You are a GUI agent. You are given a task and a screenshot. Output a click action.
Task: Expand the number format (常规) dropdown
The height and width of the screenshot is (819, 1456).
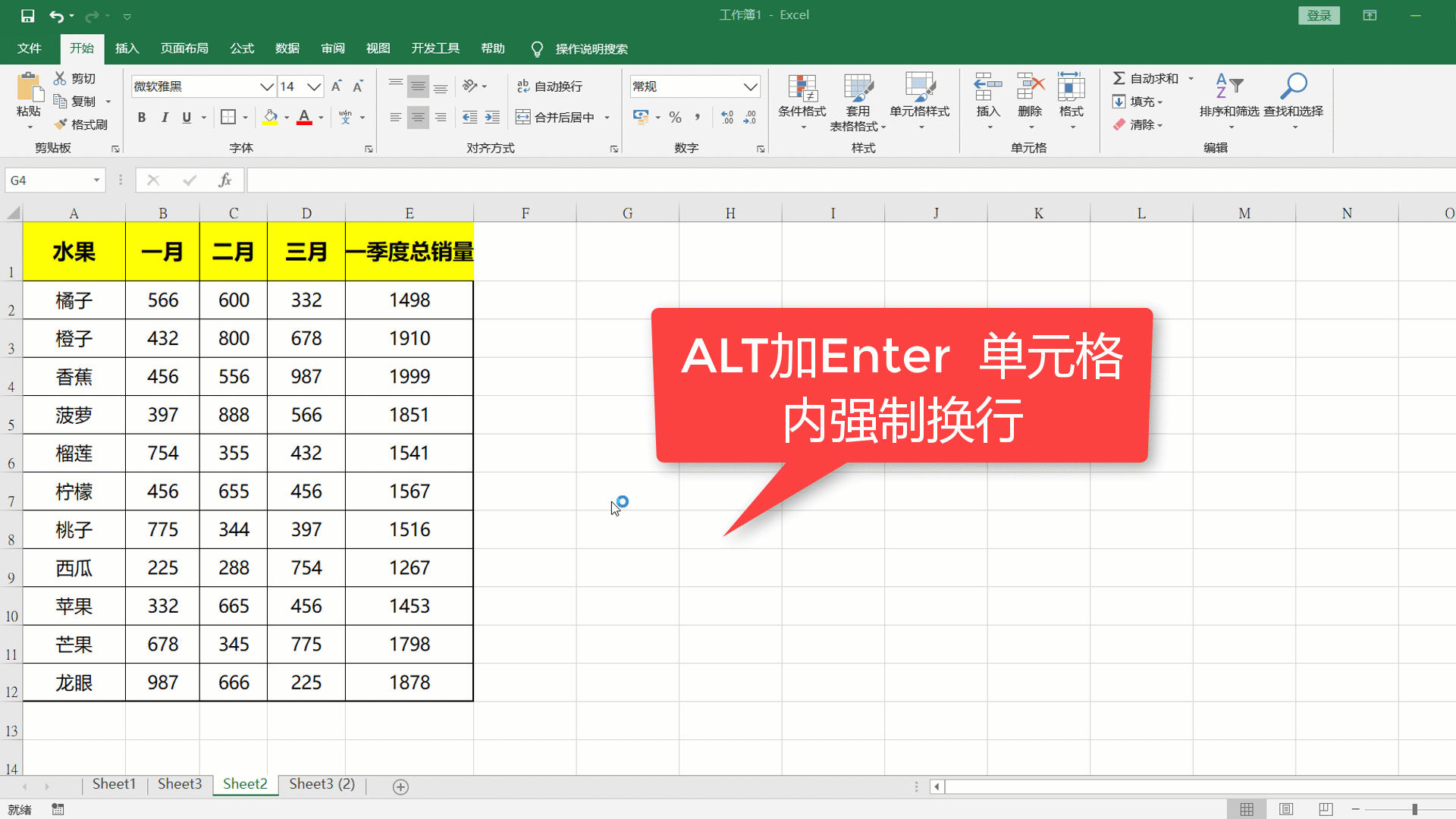752,86
